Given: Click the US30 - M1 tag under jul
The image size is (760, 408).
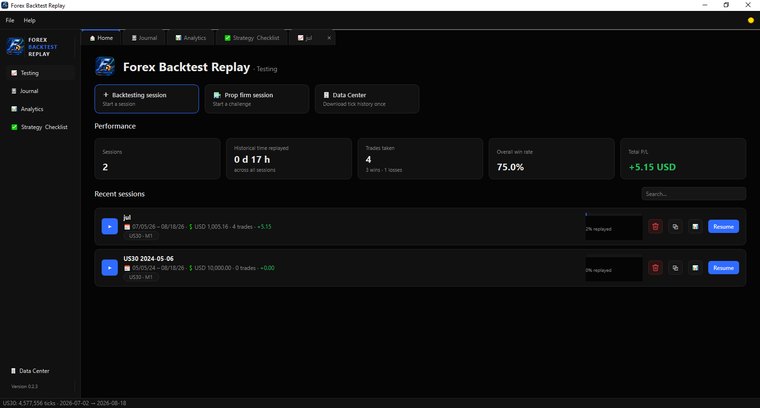Looking at the screenshot, I should point(141,236).
